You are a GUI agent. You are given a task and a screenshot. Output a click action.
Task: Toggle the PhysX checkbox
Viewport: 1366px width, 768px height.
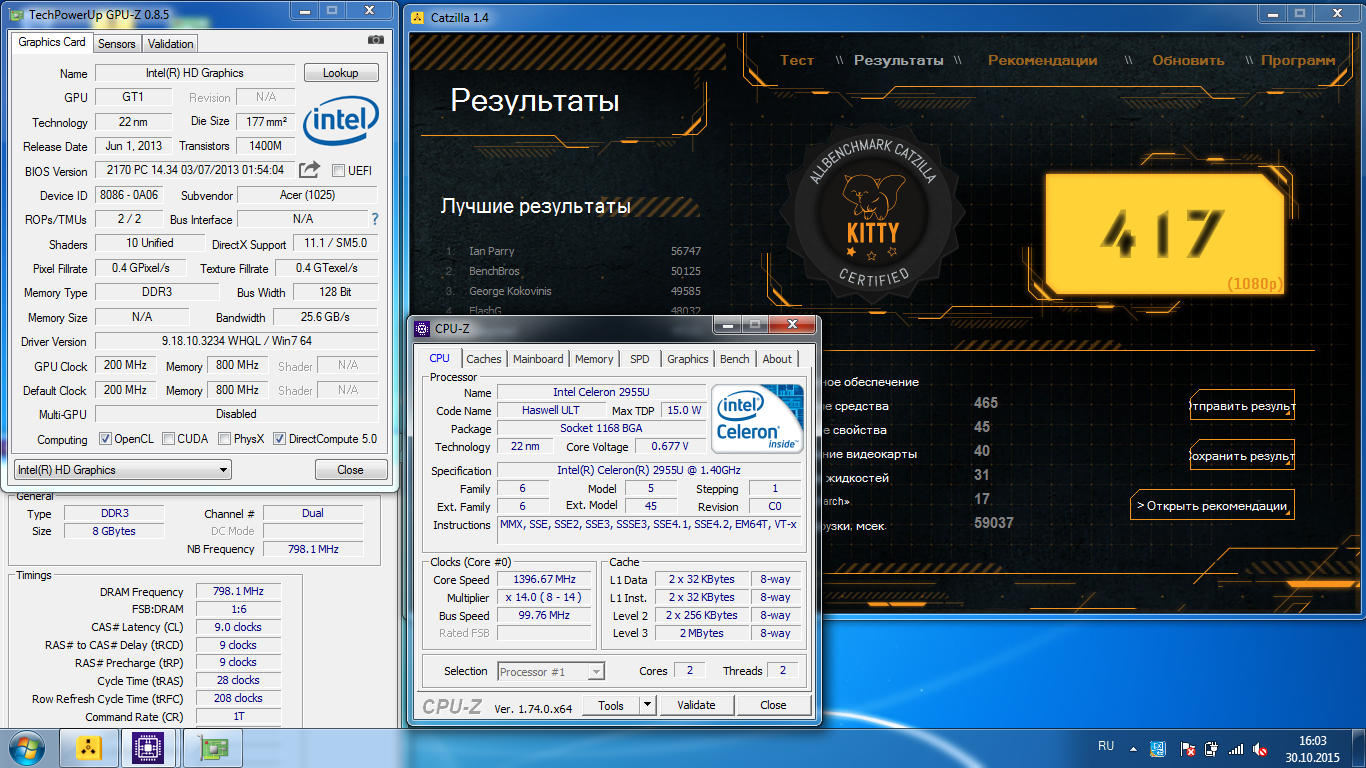[223, 439]
